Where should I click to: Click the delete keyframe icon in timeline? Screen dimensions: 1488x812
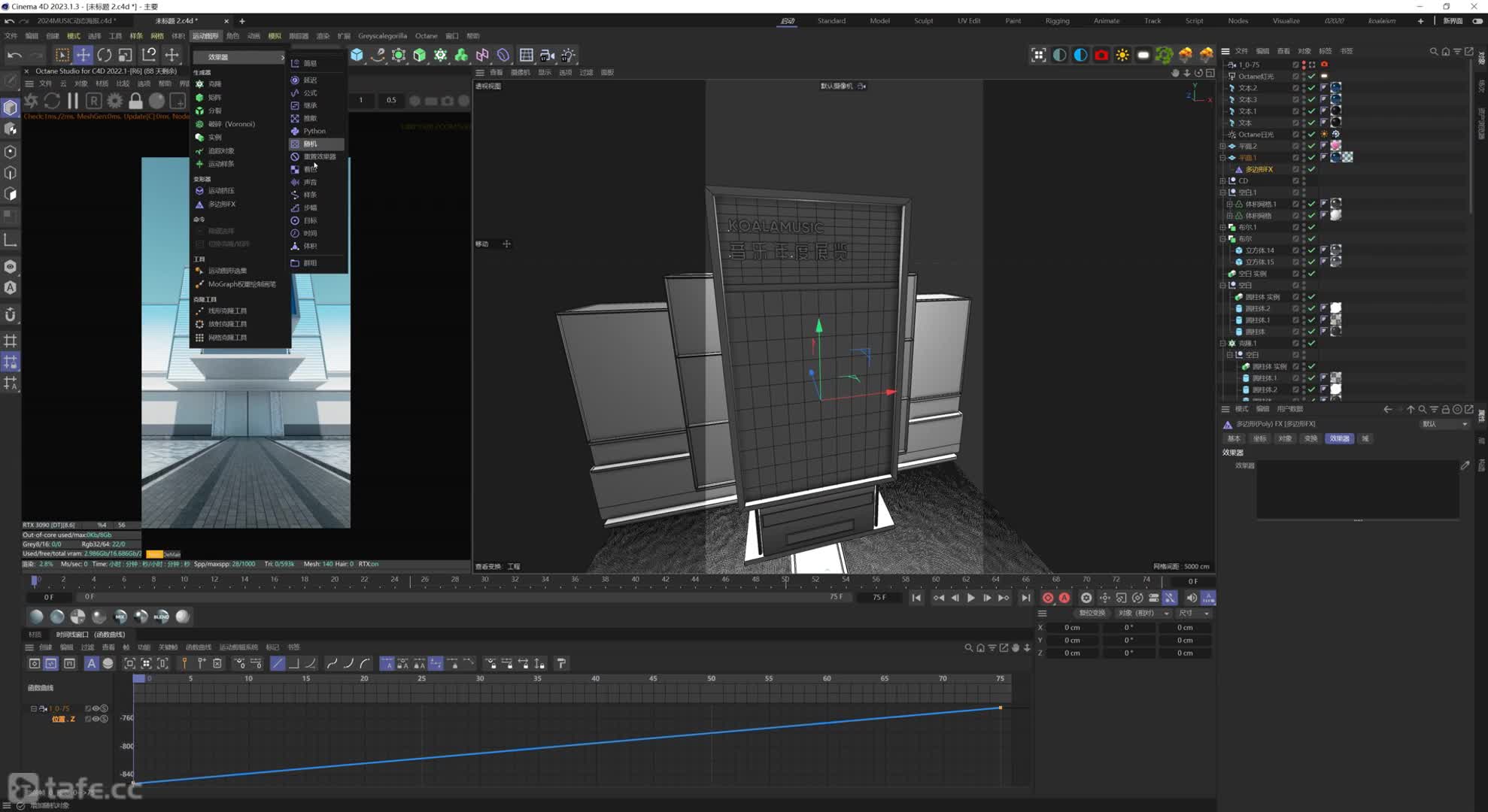217,663
